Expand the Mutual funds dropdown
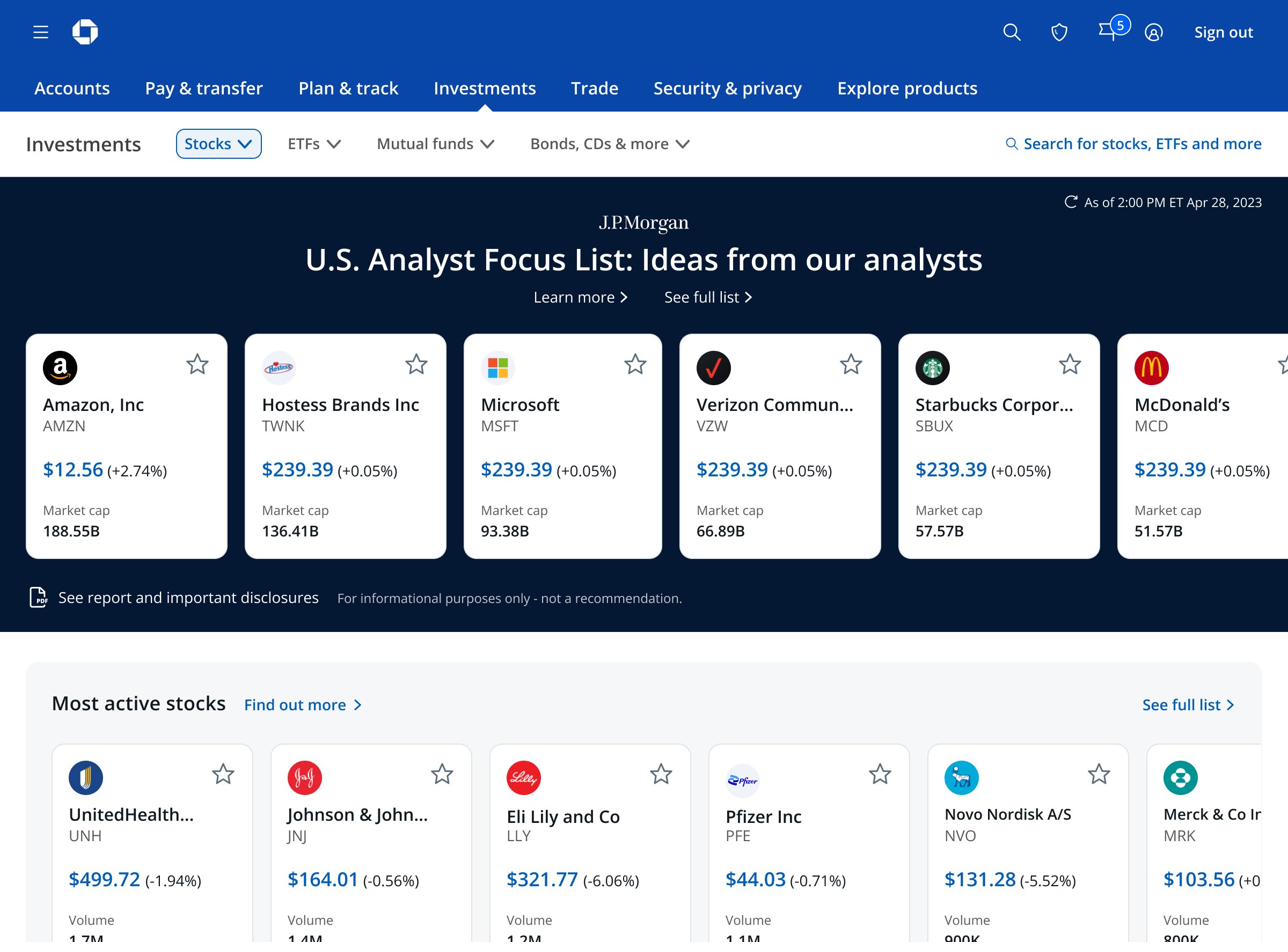The image size is (1288, 952). pos(436,144)
